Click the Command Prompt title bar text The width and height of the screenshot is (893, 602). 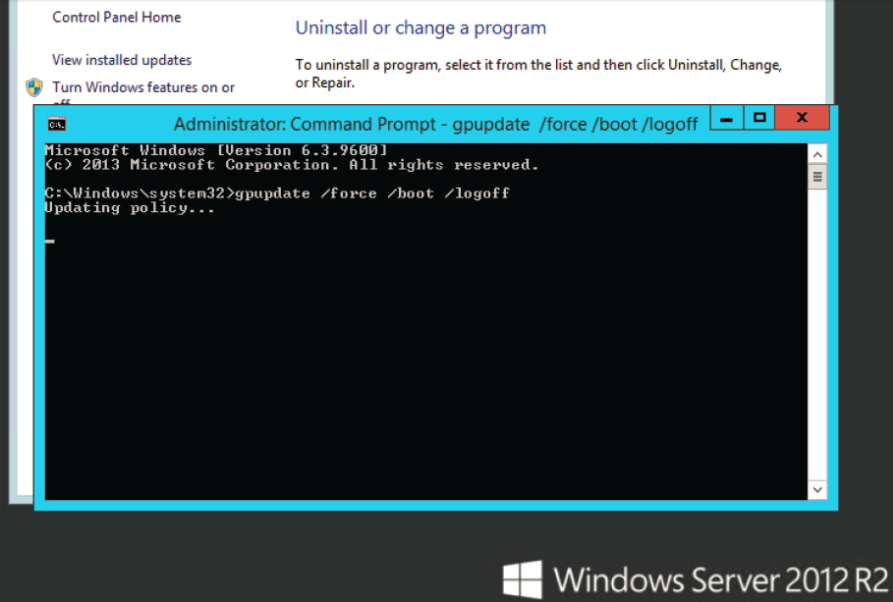[436, 124]
